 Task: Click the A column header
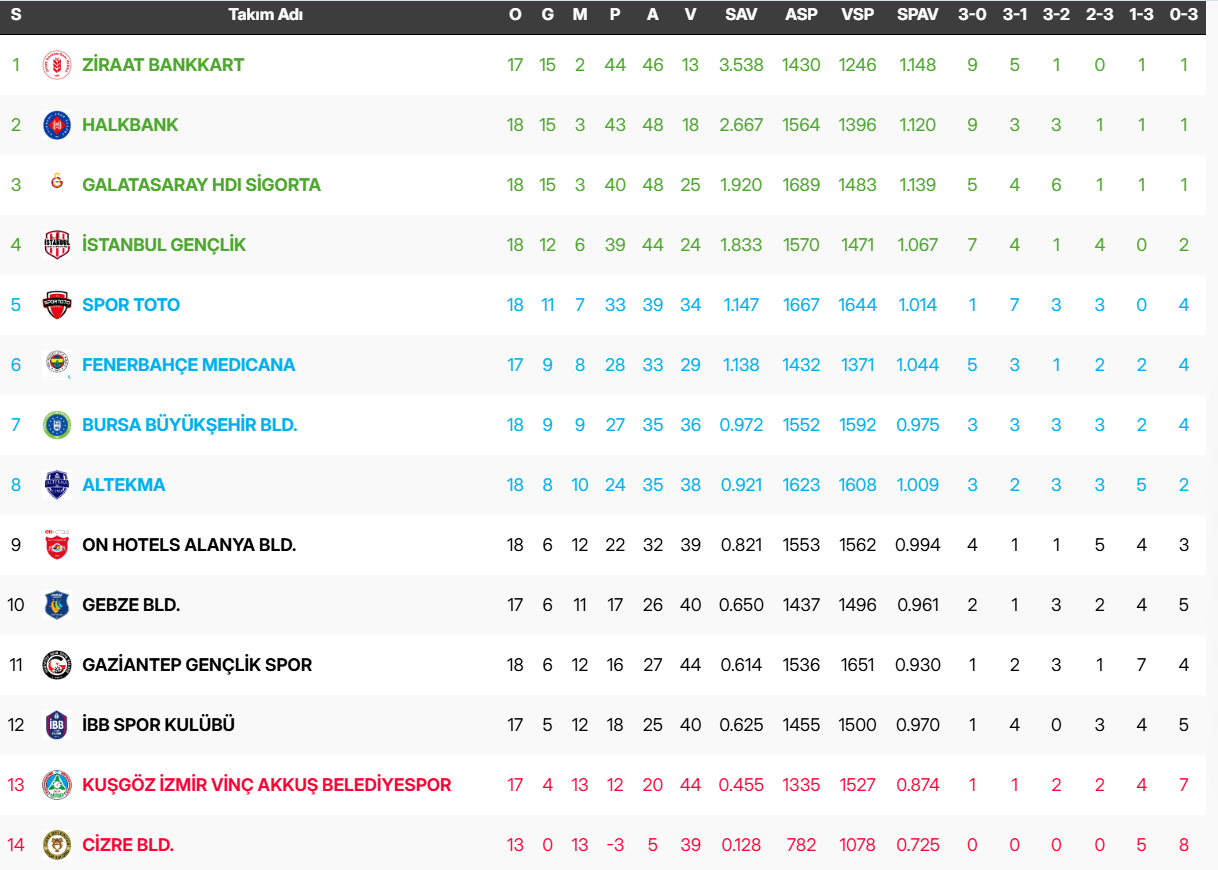click(x=653, y=15)
